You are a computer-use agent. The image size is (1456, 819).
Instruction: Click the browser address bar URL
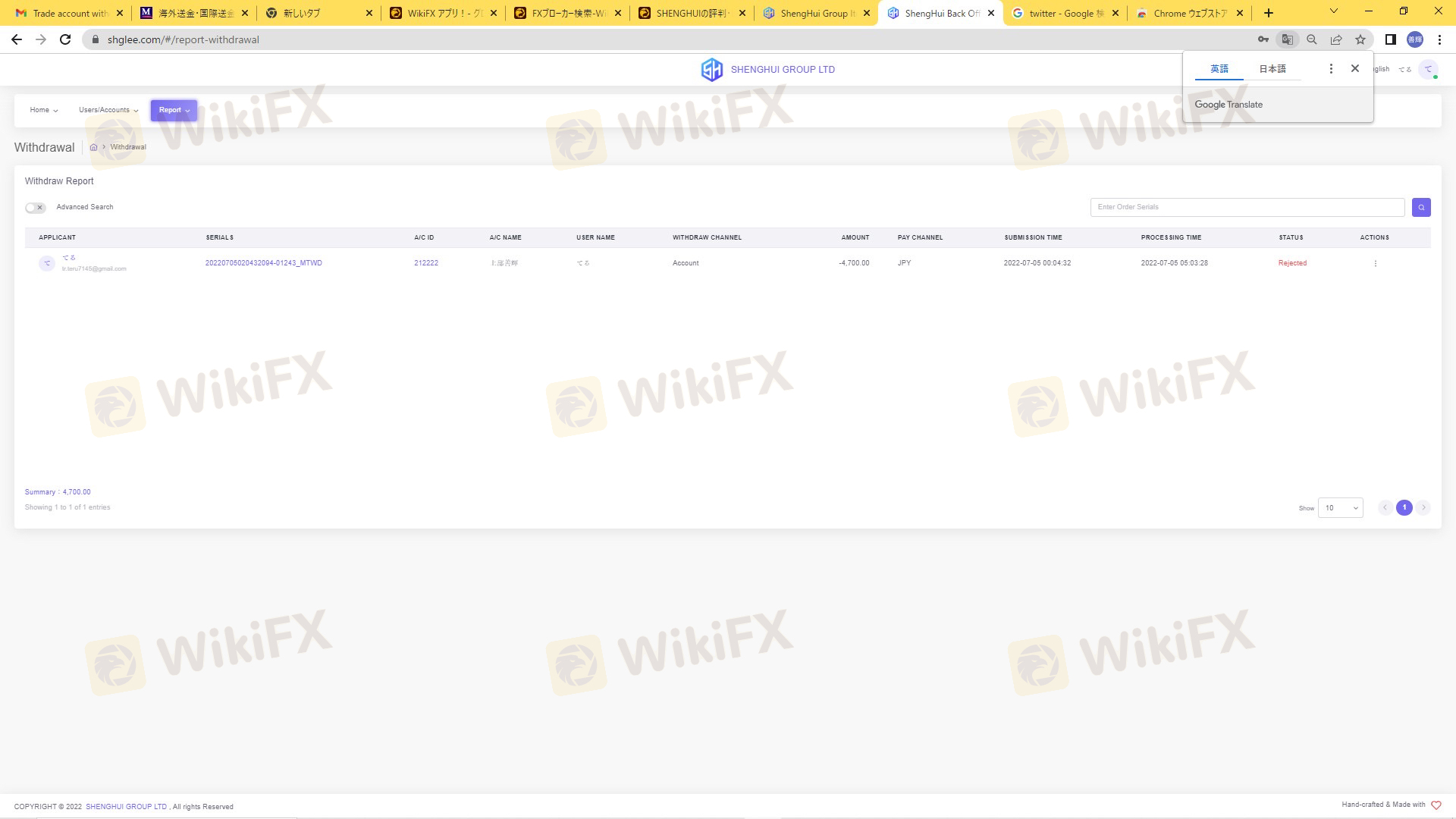184,39
